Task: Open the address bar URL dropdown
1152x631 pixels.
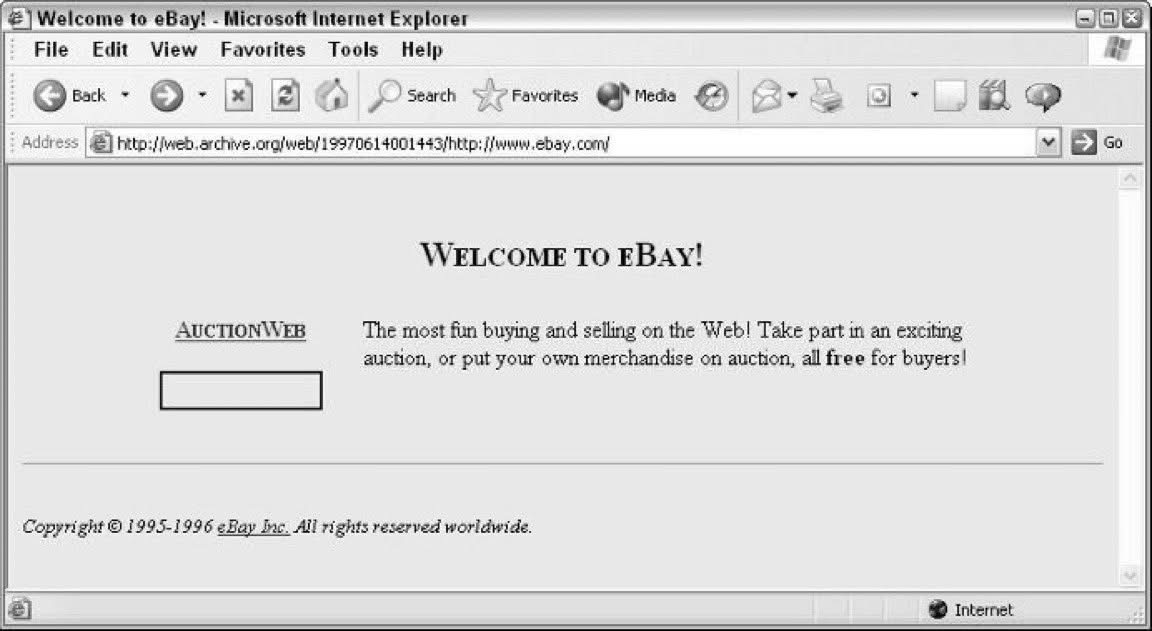Action: pos(1048,143)
